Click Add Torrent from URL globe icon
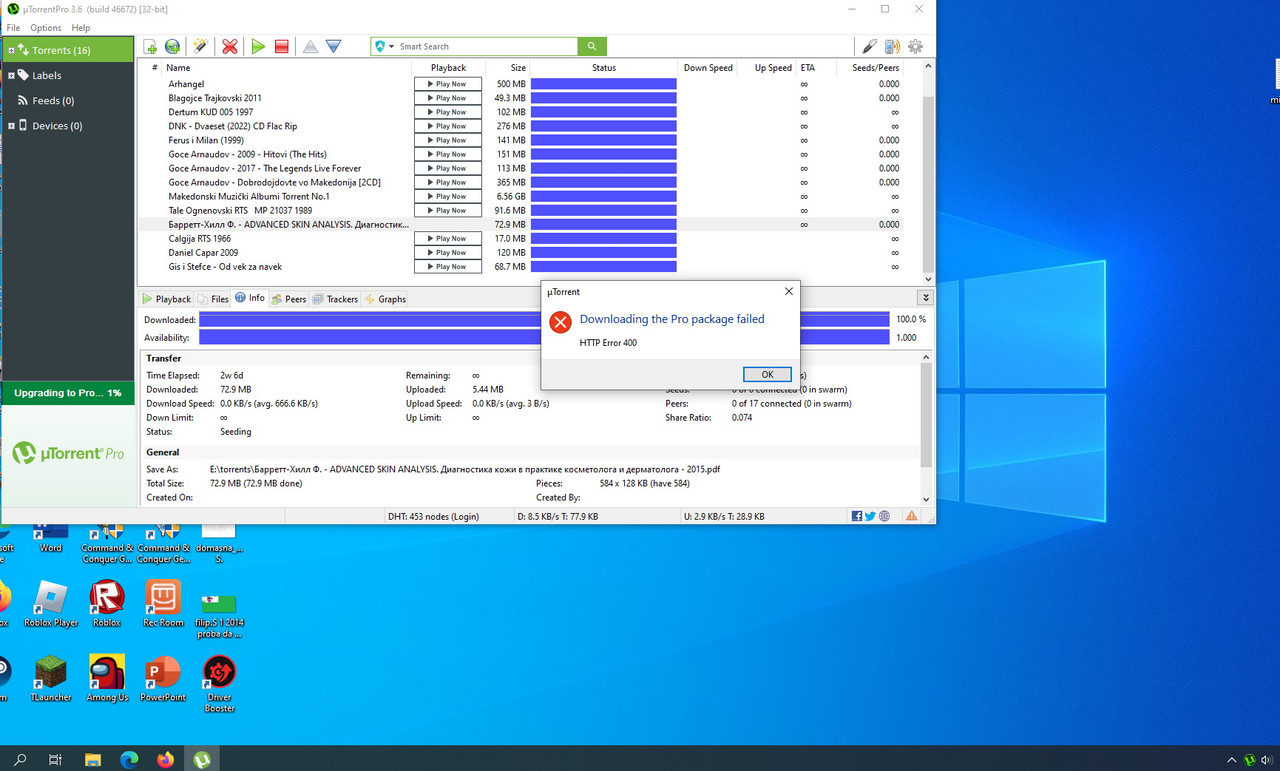 click(172, 46)
